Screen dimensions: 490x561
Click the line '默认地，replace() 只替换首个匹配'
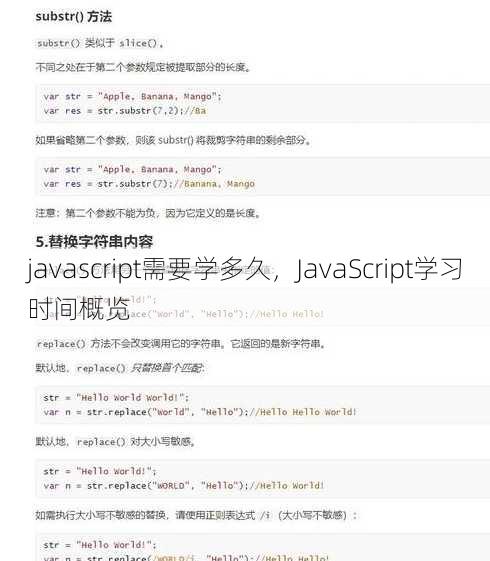click(120, 368)
